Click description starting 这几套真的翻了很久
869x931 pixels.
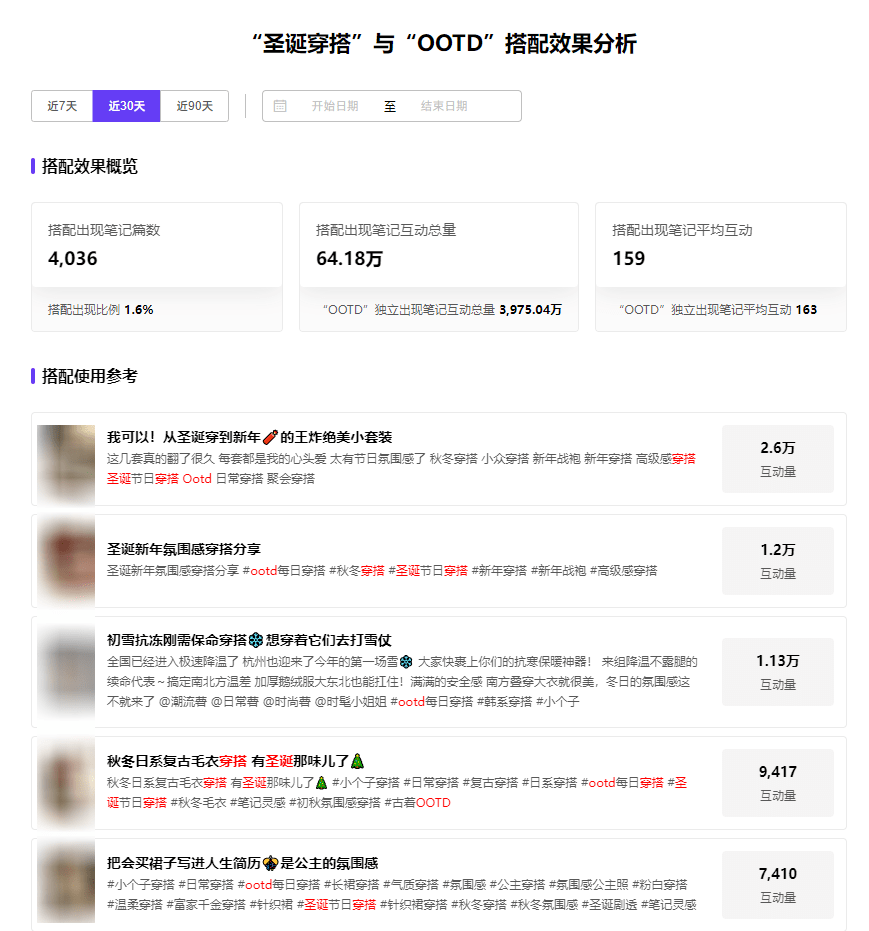[x=401, y=469]
